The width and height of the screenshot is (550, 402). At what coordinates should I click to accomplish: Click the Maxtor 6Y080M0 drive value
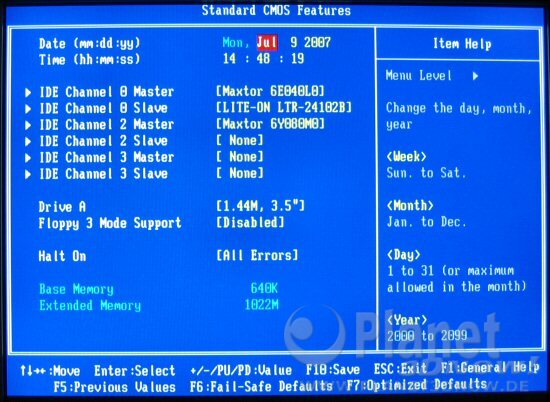270,124
